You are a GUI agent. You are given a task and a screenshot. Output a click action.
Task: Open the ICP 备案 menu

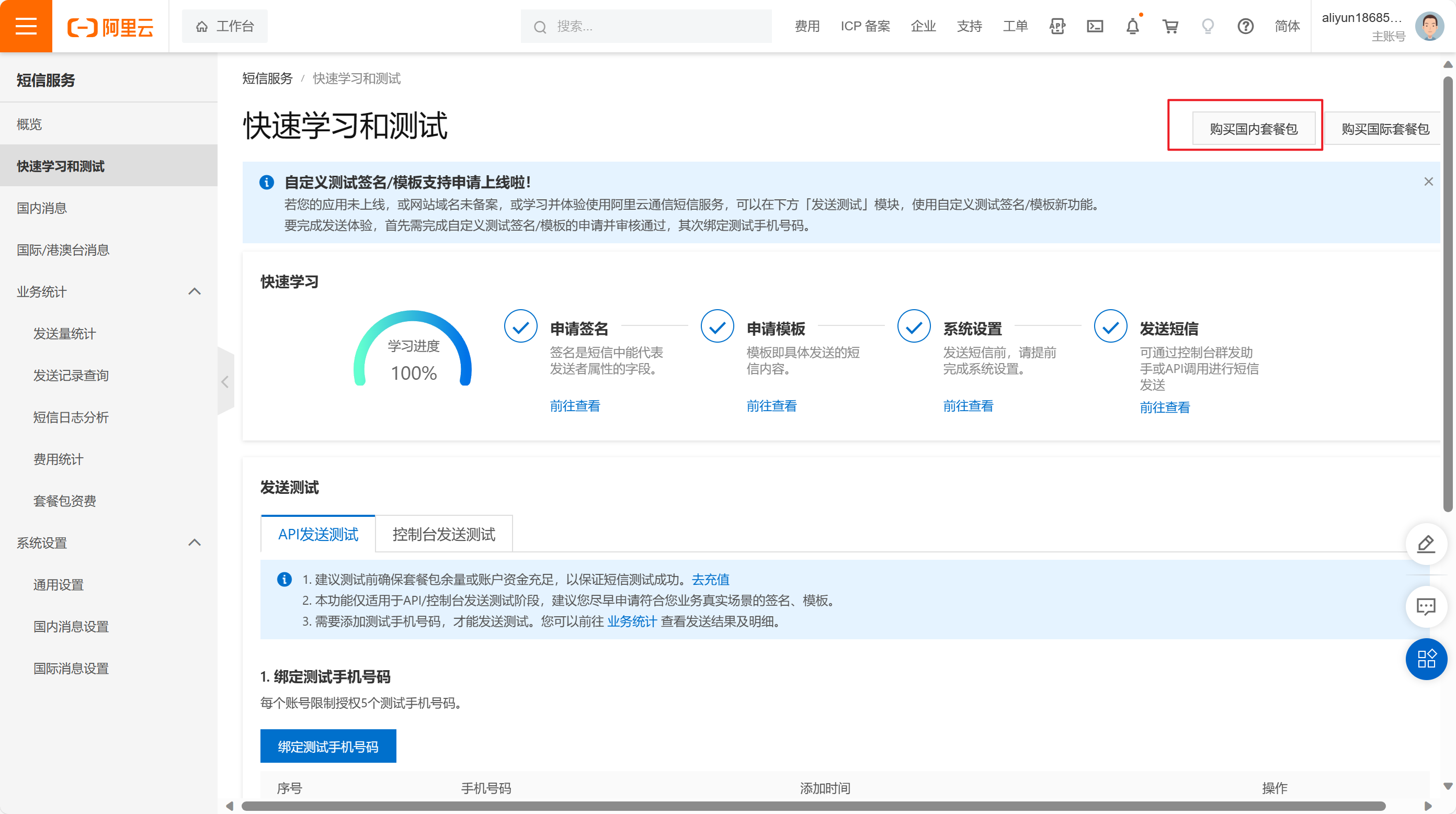[865, 26]
